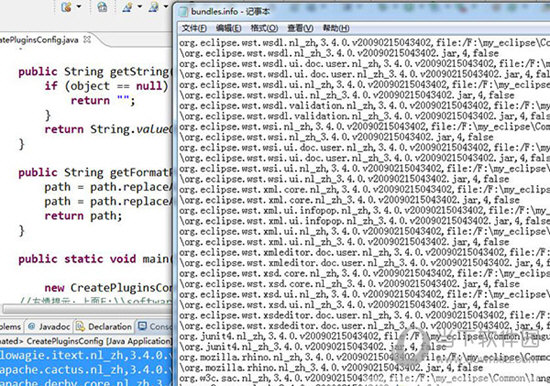Image resolution: width=550 pixels, height=386 pixels.
Task: Click Notepad line 'org.eclipse.wst.xml.ui.nl_zh,3.4.0...'
Action: coord(364,232)
